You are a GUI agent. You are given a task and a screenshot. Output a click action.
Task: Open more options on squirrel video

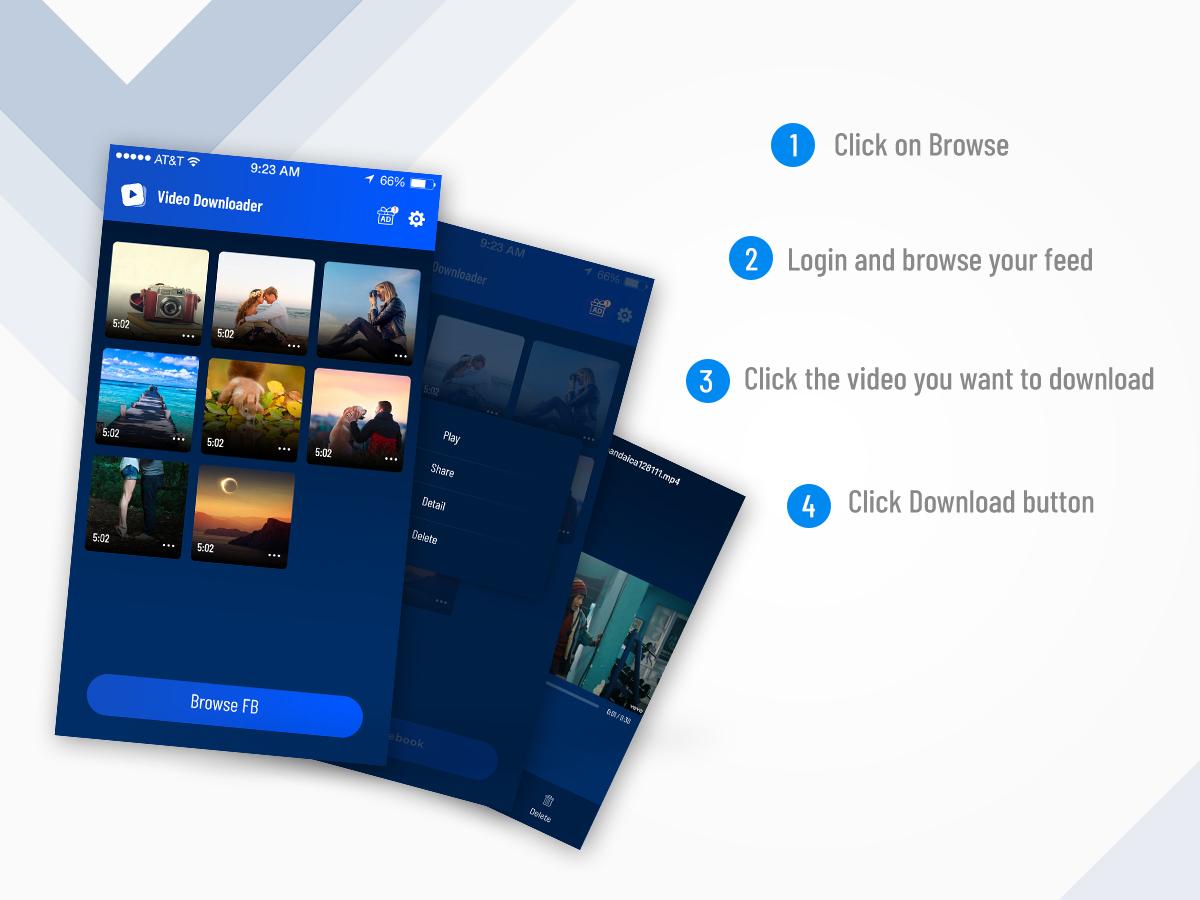pyautogui.click(x=285, y=450)
